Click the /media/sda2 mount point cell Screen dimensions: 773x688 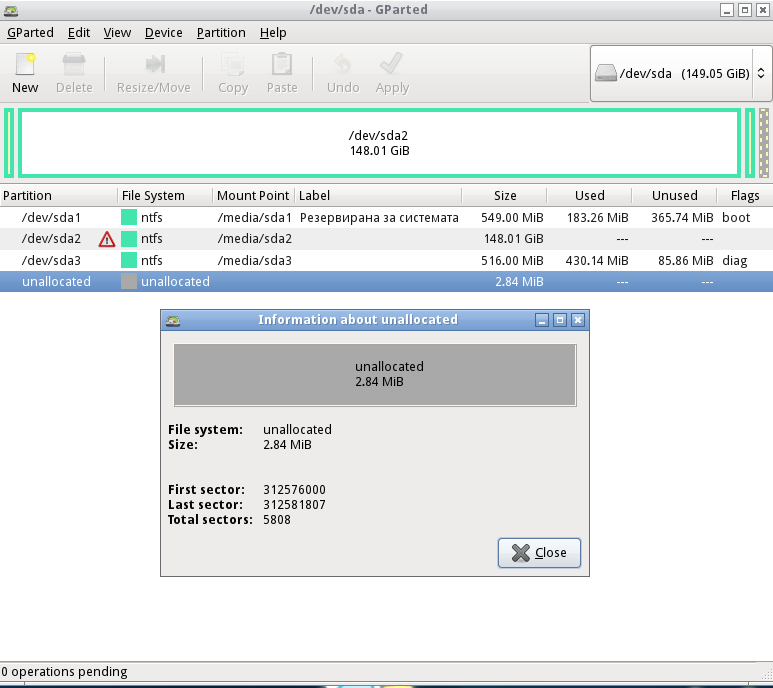(x=254, y=239)
